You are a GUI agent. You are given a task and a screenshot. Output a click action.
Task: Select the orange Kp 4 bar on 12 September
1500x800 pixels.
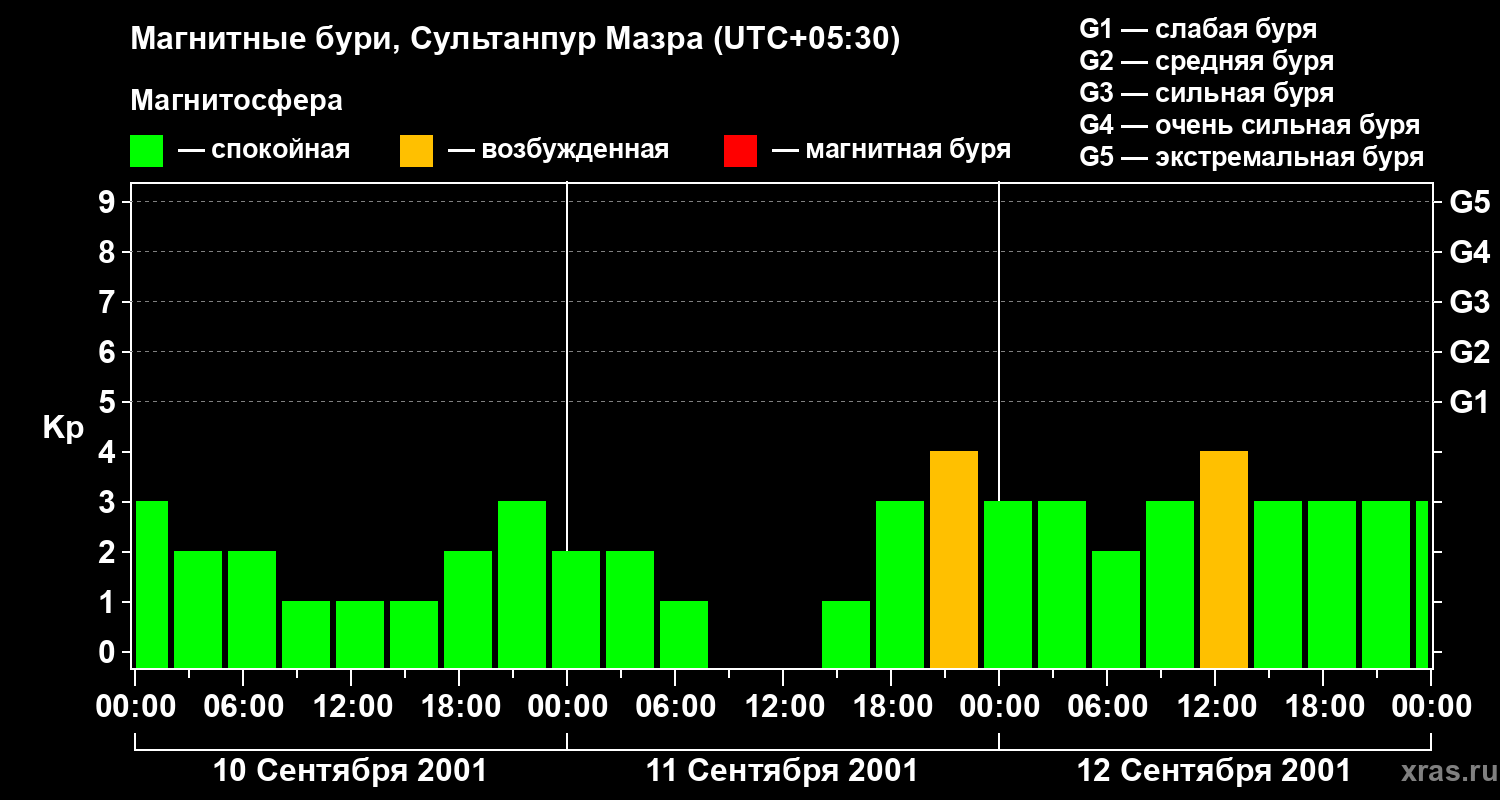(x=1224, y=560)
